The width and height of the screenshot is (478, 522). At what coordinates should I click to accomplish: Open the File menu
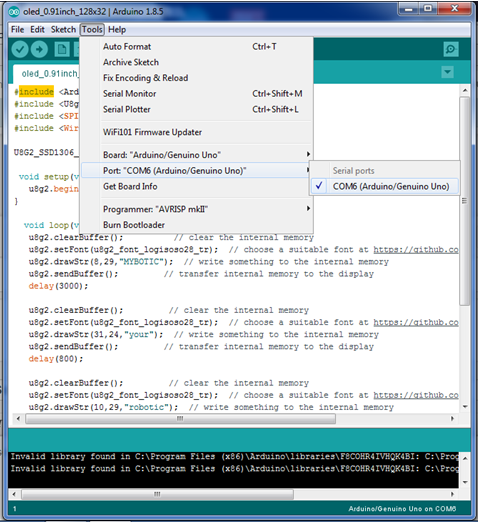(17, 30)
